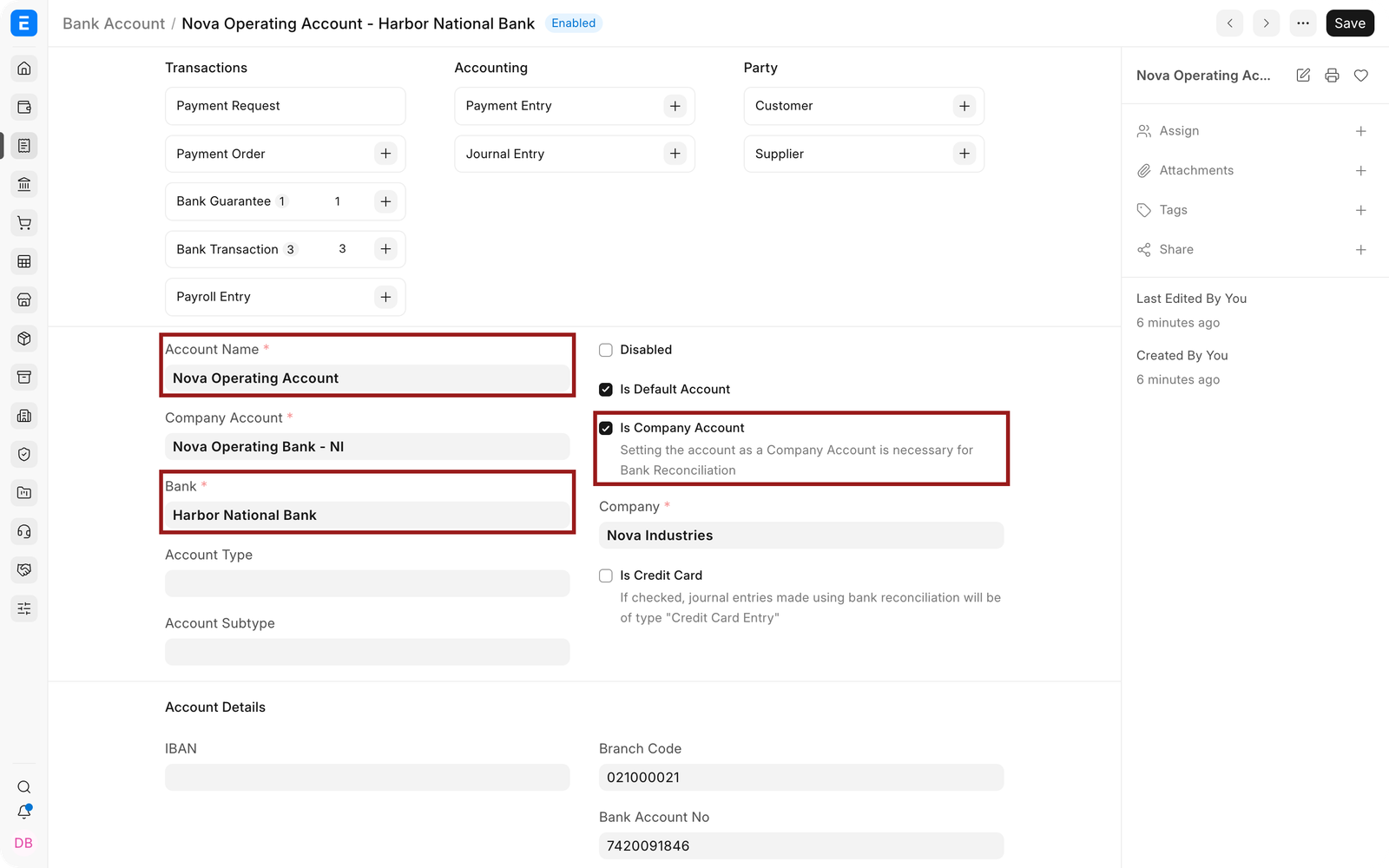
Task: Add a new Payment Order with plus
Action: (385, 154)
